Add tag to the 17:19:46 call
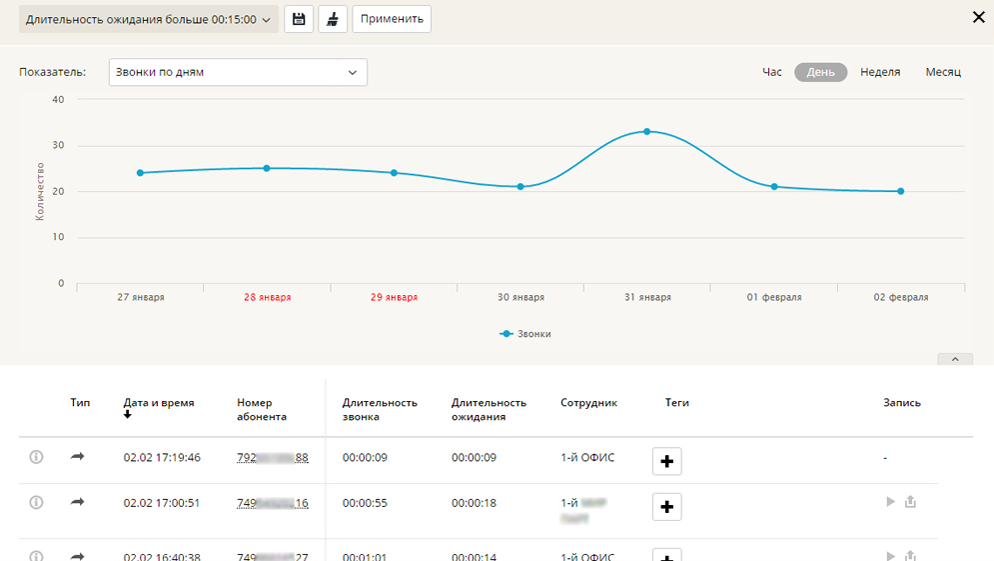This screenshot has width=994, height=561. (x=667, y=461)
